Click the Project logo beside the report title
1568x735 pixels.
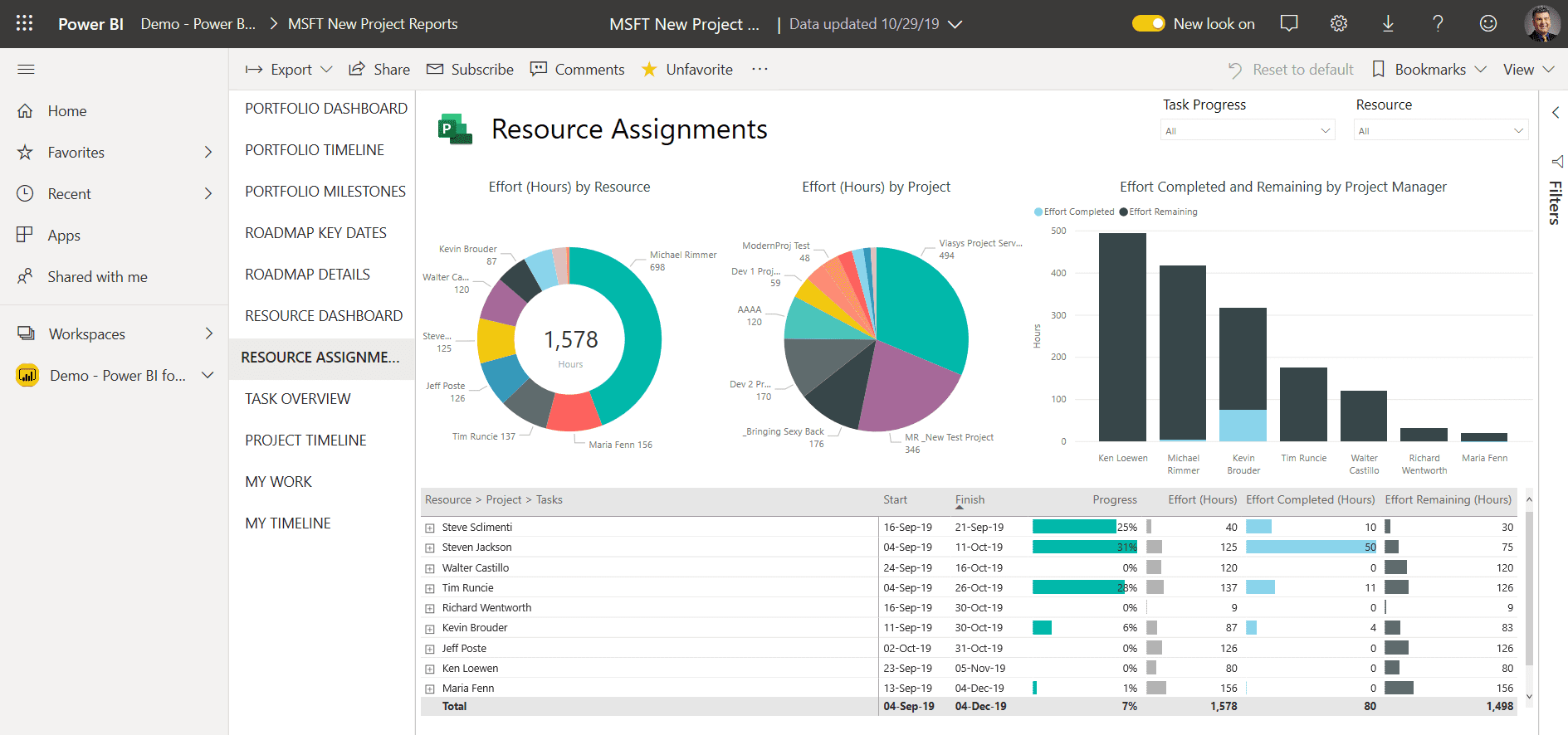pyautogui.click(x=455, y=129)
